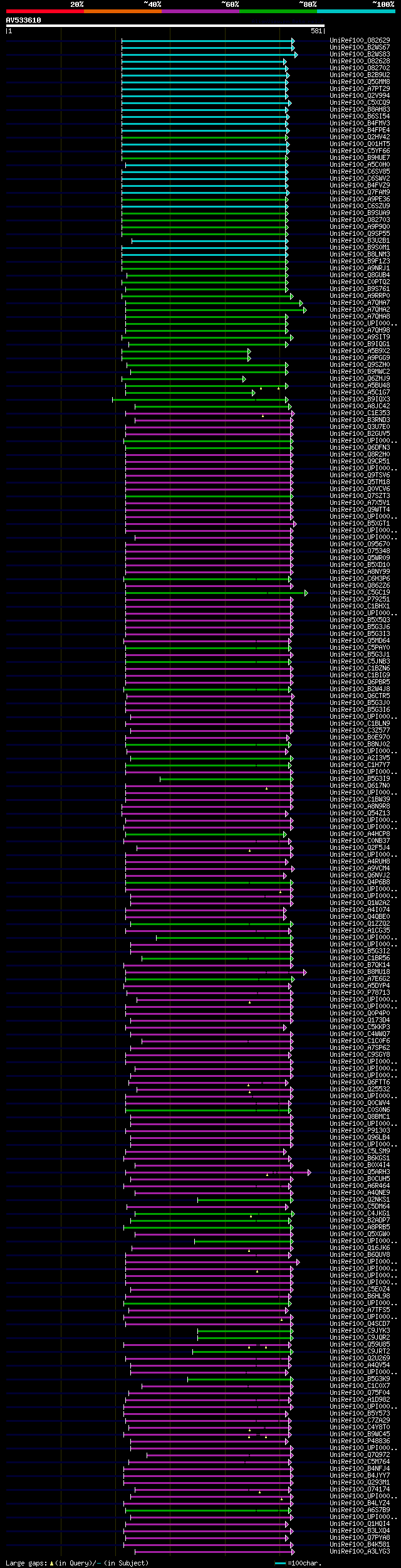
Task: Select the UniRef100_A7QHA2 label
Action: (360, 310)
